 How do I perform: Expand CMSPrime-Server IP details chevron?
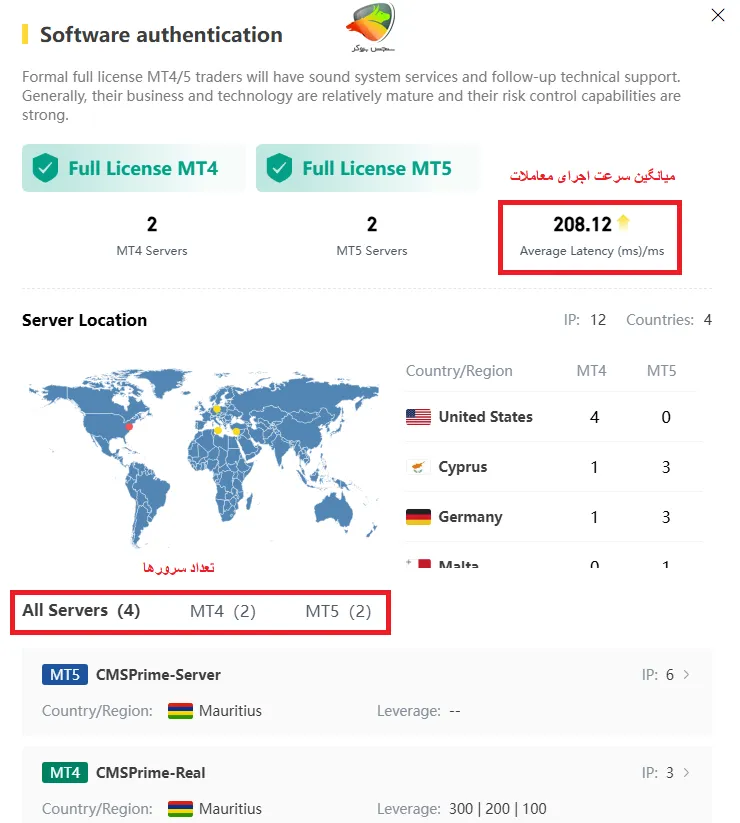pyautogui.click(x=686, y=674)
